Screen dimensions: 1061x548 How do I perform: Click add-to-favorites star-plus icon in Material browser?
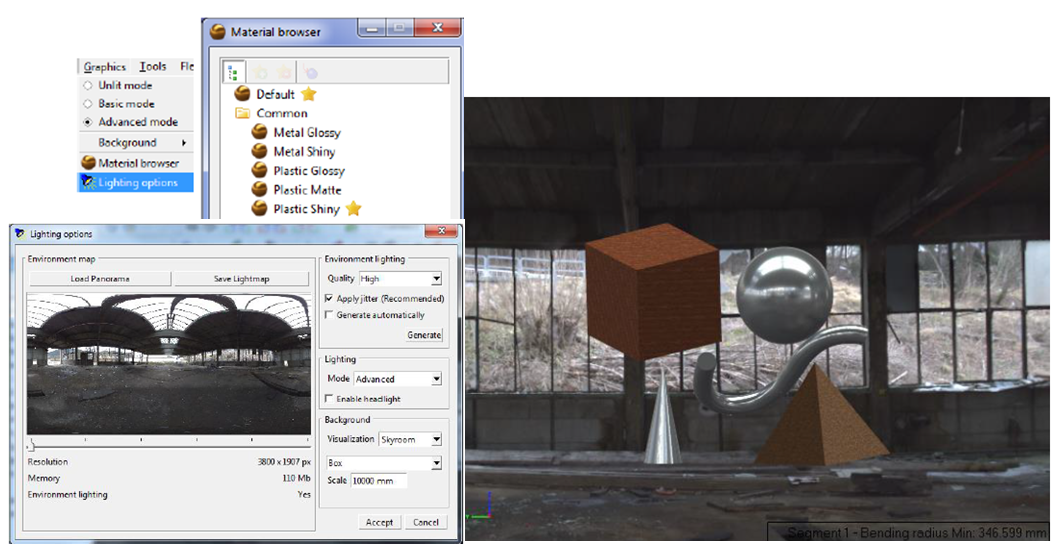coord(261,72)
